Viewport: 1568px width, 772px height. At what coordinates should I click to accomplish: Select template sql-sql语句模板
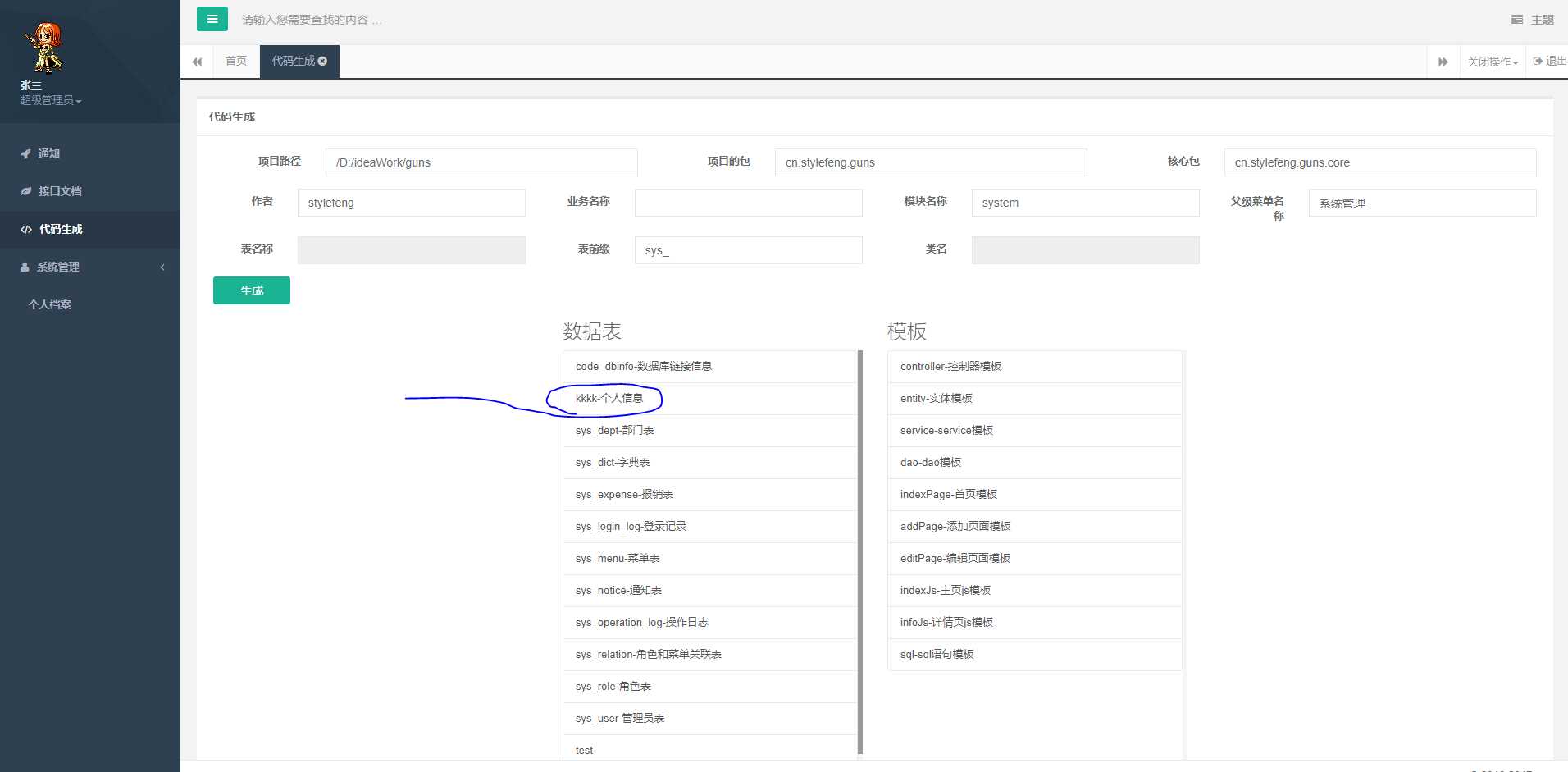(x=1035, y=655)
